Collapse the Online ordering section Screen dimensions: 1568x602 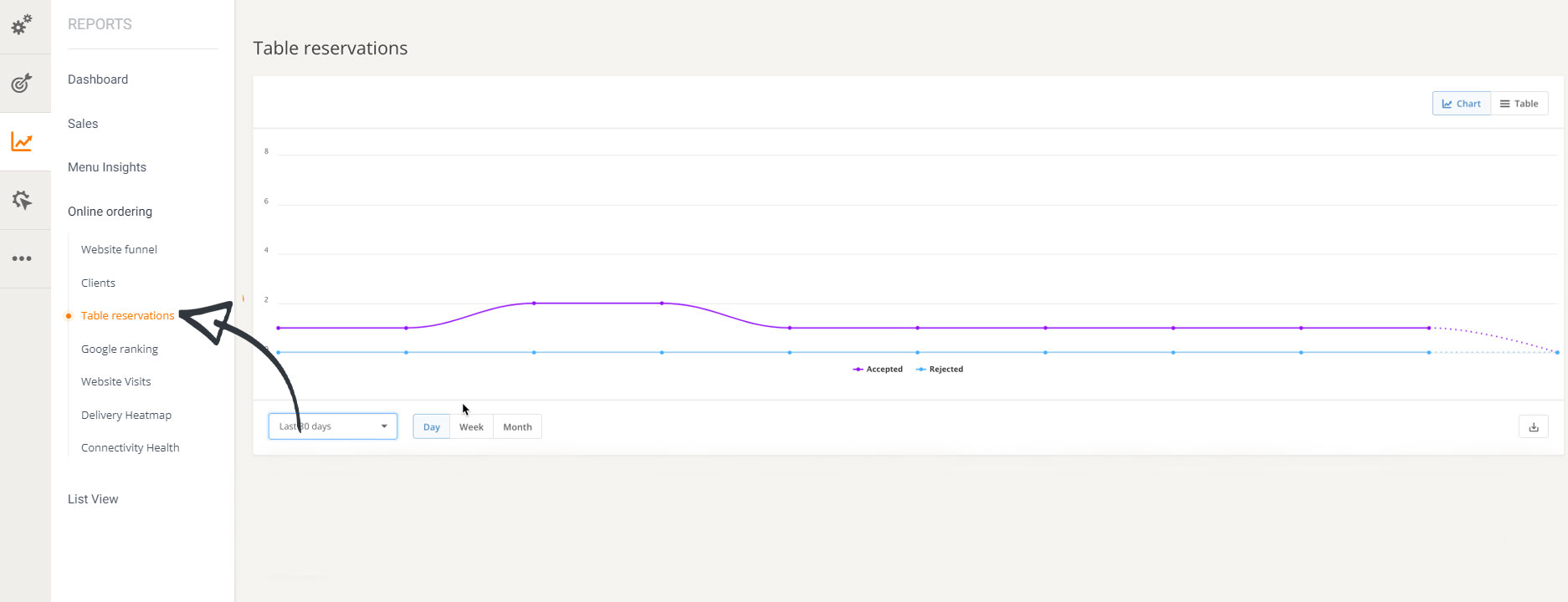click(110, 212)
